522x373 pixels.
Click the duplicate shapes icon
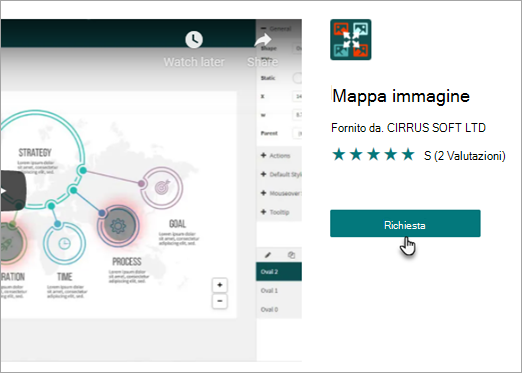point(291,255)
